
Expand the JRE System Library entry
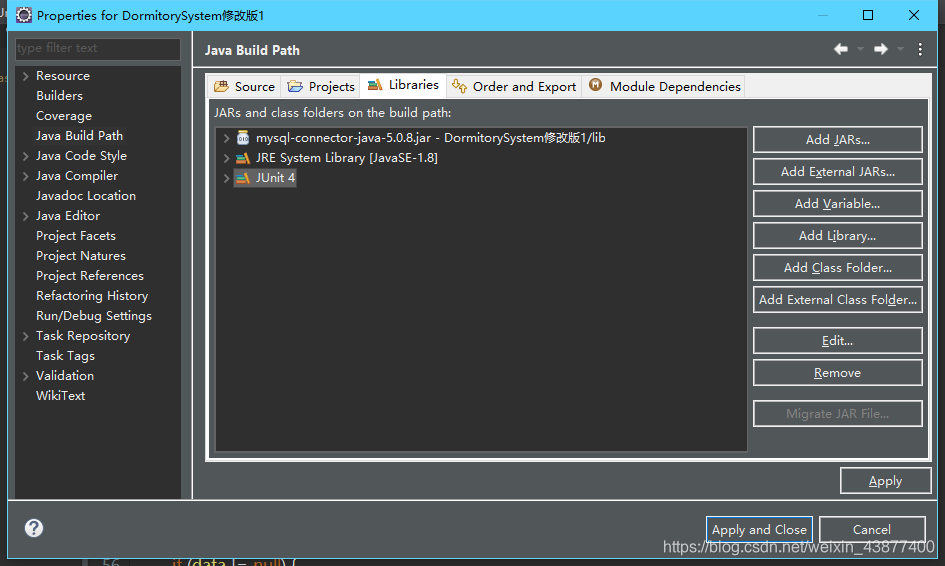226,158
